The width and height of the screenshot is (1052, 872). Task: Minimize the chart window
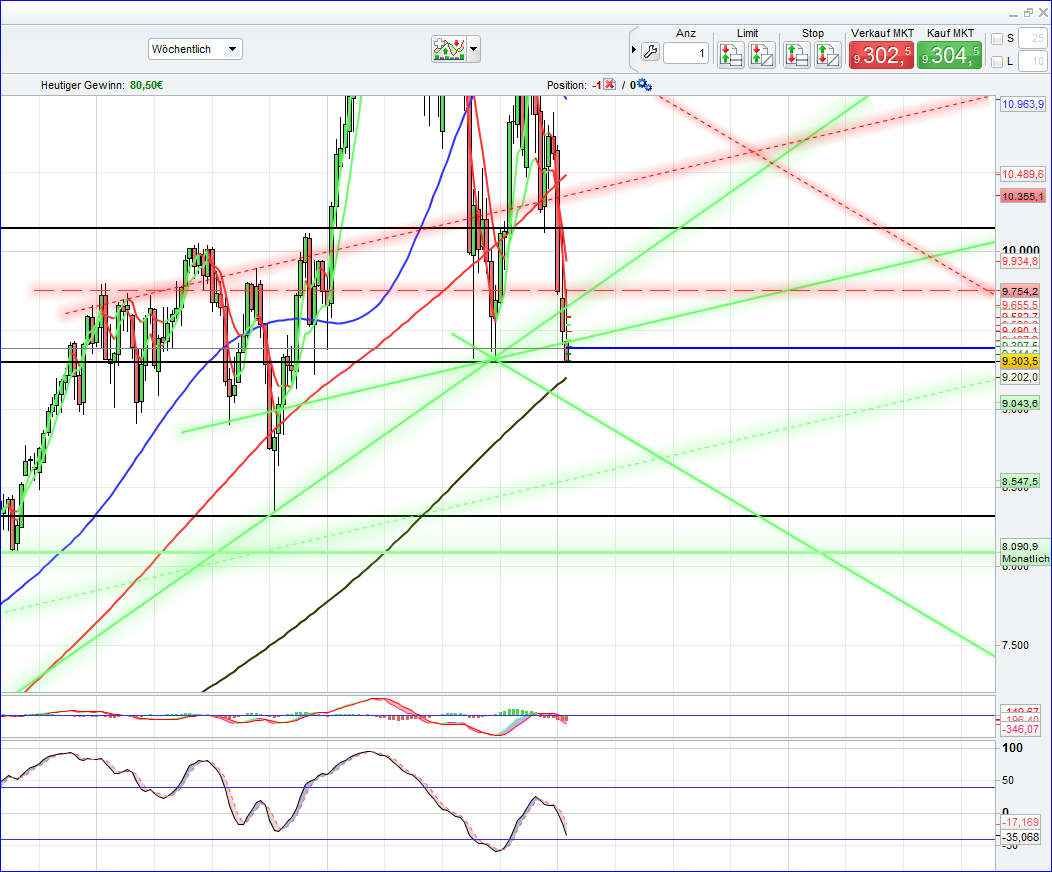pos(1013,14)
